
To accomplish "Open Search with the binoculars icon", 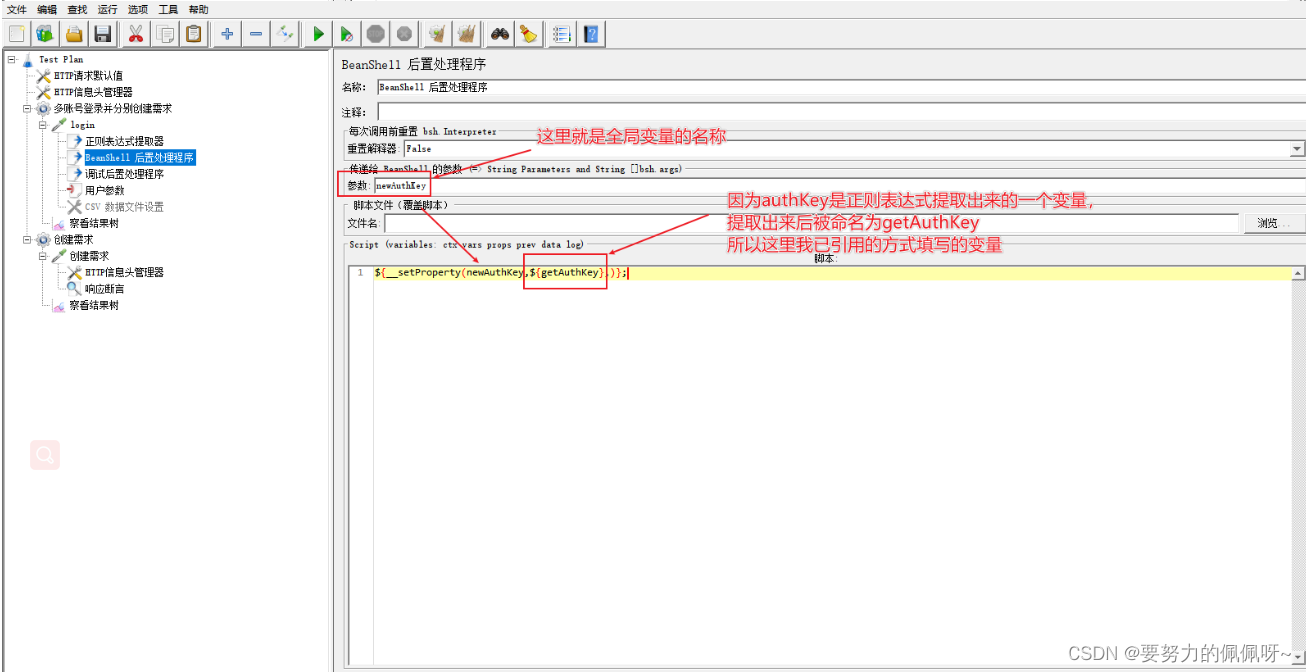I will click(500, 34).
